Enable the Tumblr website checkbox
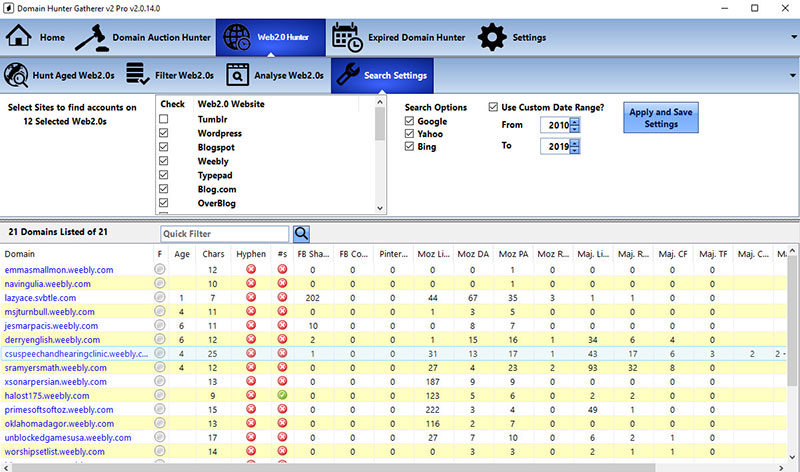The image size is (800, 472). click(x=163, y=120)
